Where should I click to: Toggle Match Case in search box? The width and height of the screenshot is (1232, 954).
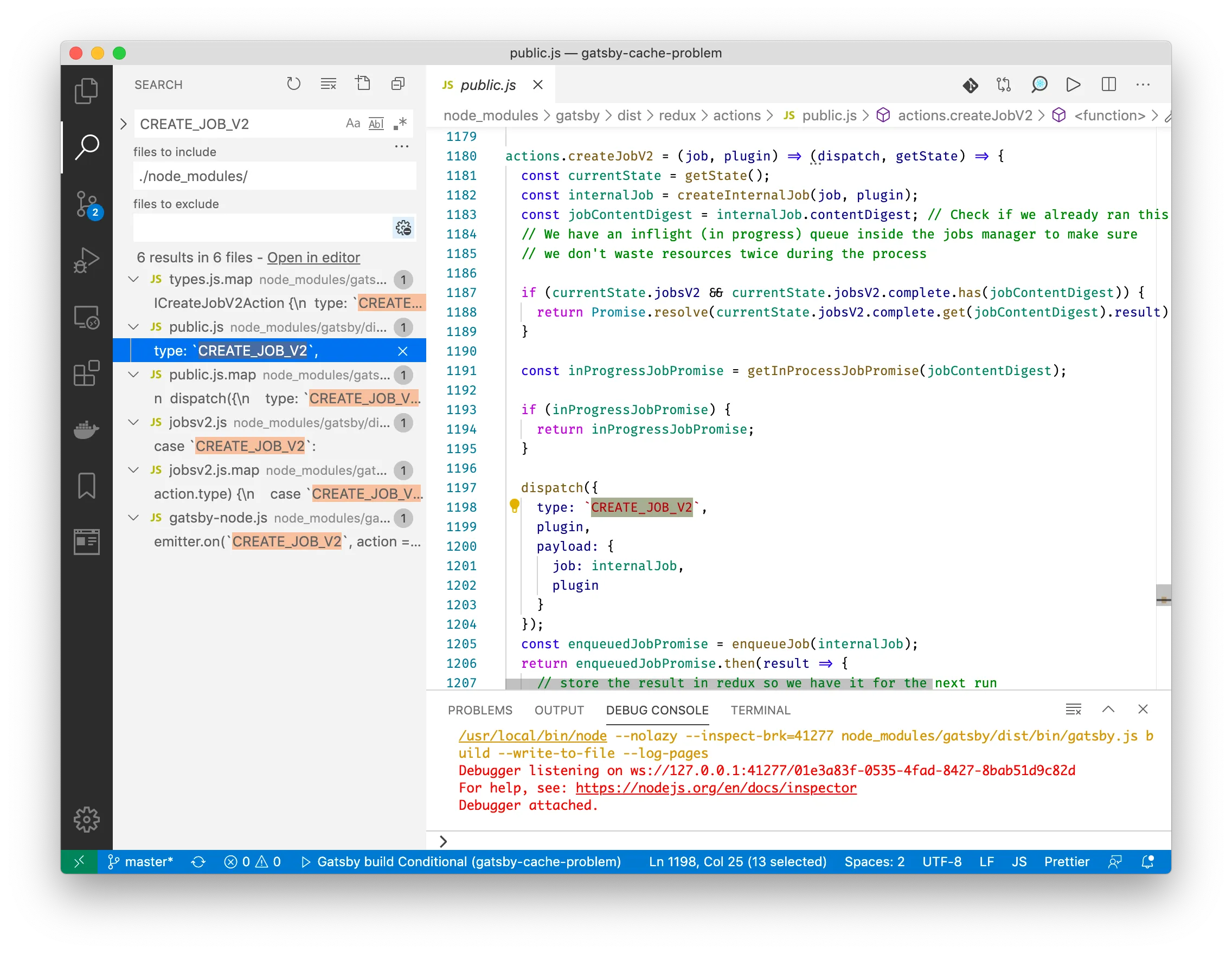pyautogui.click(x=352, y=124)
